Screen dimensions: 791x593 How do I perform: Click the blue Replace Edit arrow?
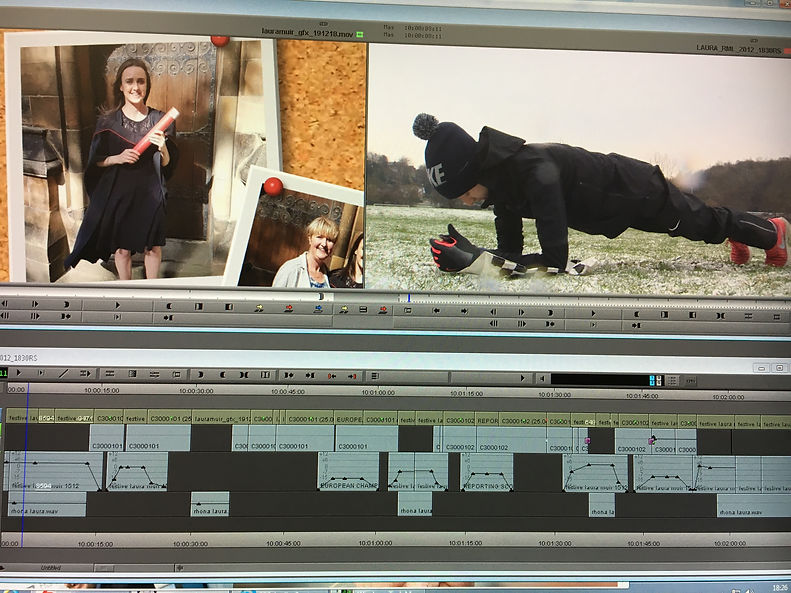click(318, 309)
